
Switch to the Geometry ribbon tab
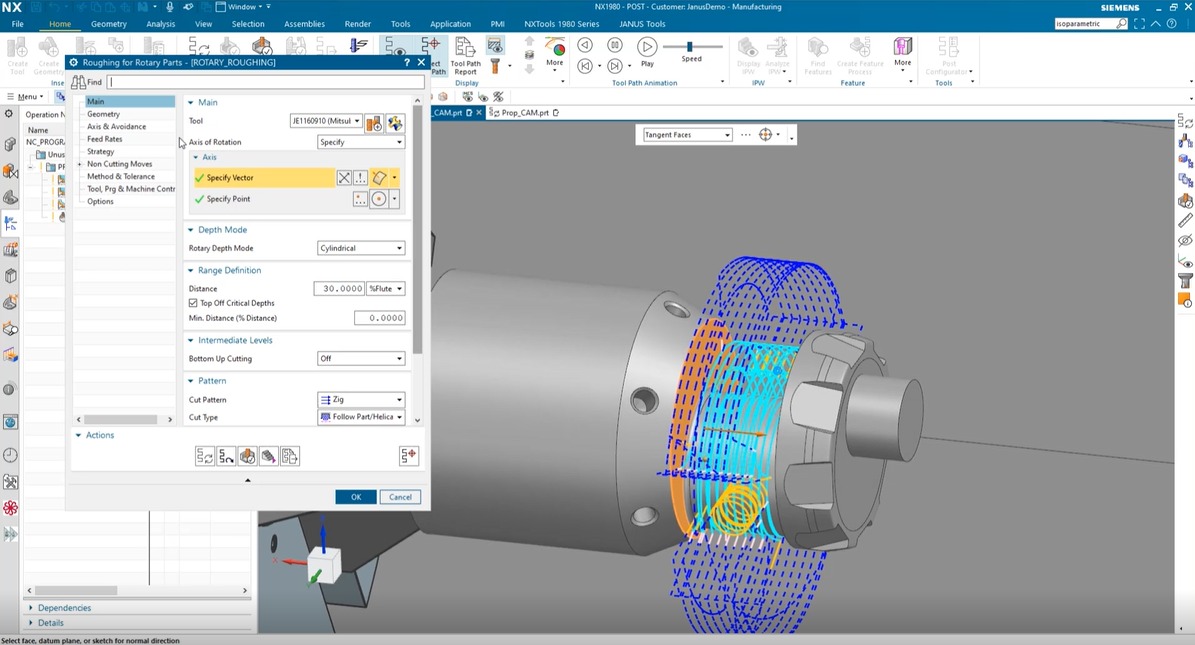click(x=109, y=24)
